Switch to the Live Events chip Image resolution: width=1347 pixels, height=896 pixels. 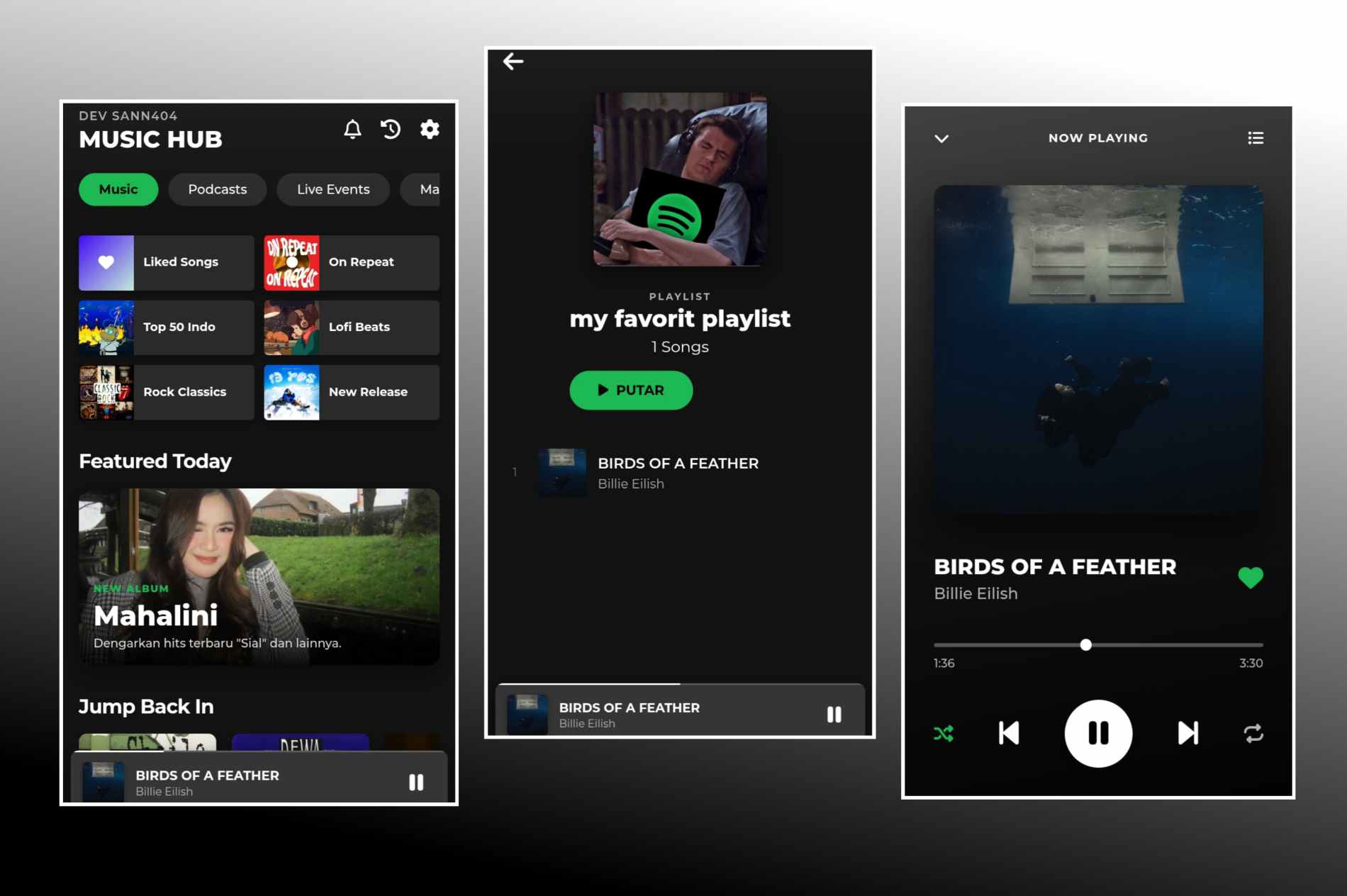tap(333, 189)
